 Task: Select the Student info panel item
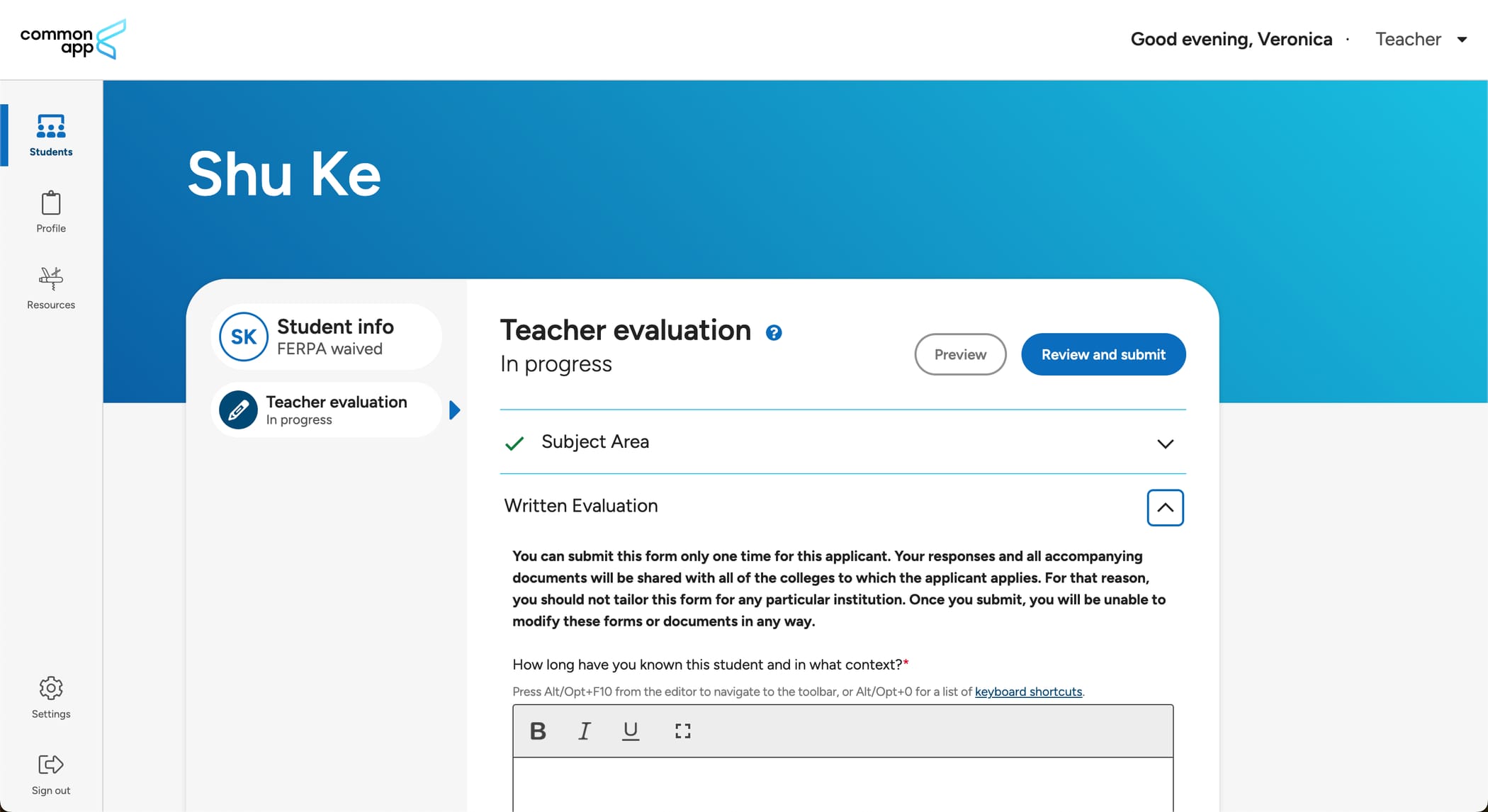point(326,336)
